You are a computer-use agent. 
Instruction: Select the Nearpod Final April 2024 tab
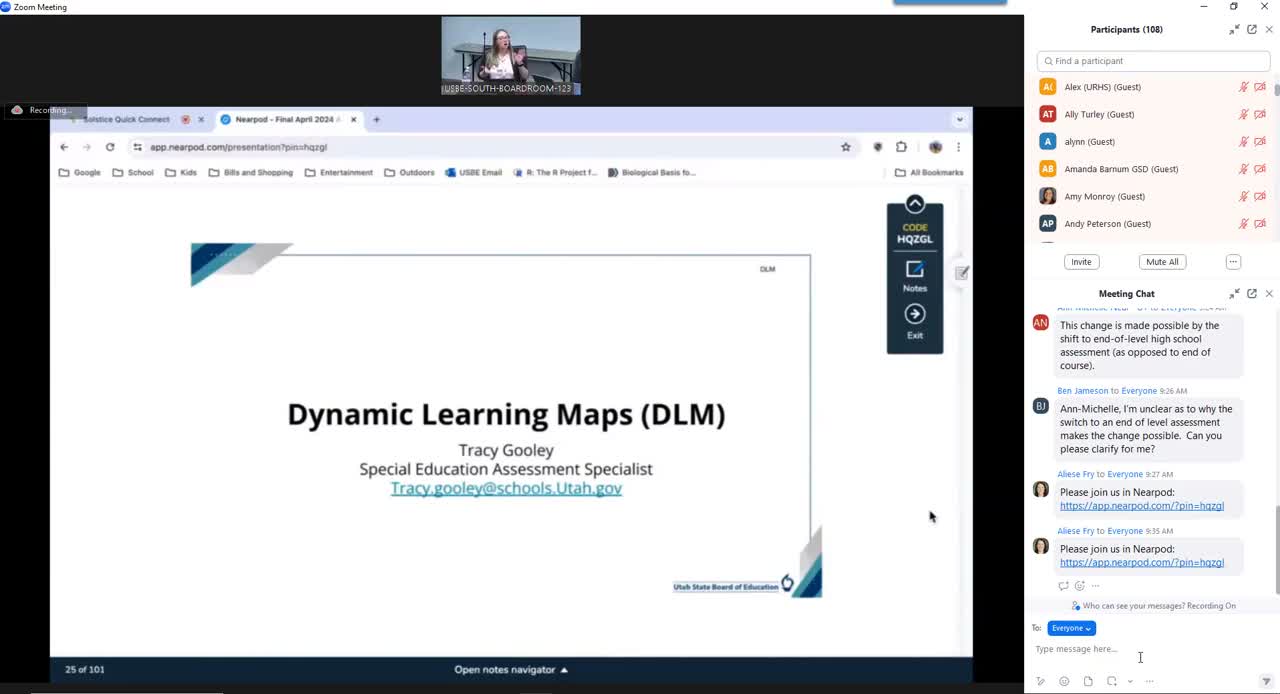[284, 120]
